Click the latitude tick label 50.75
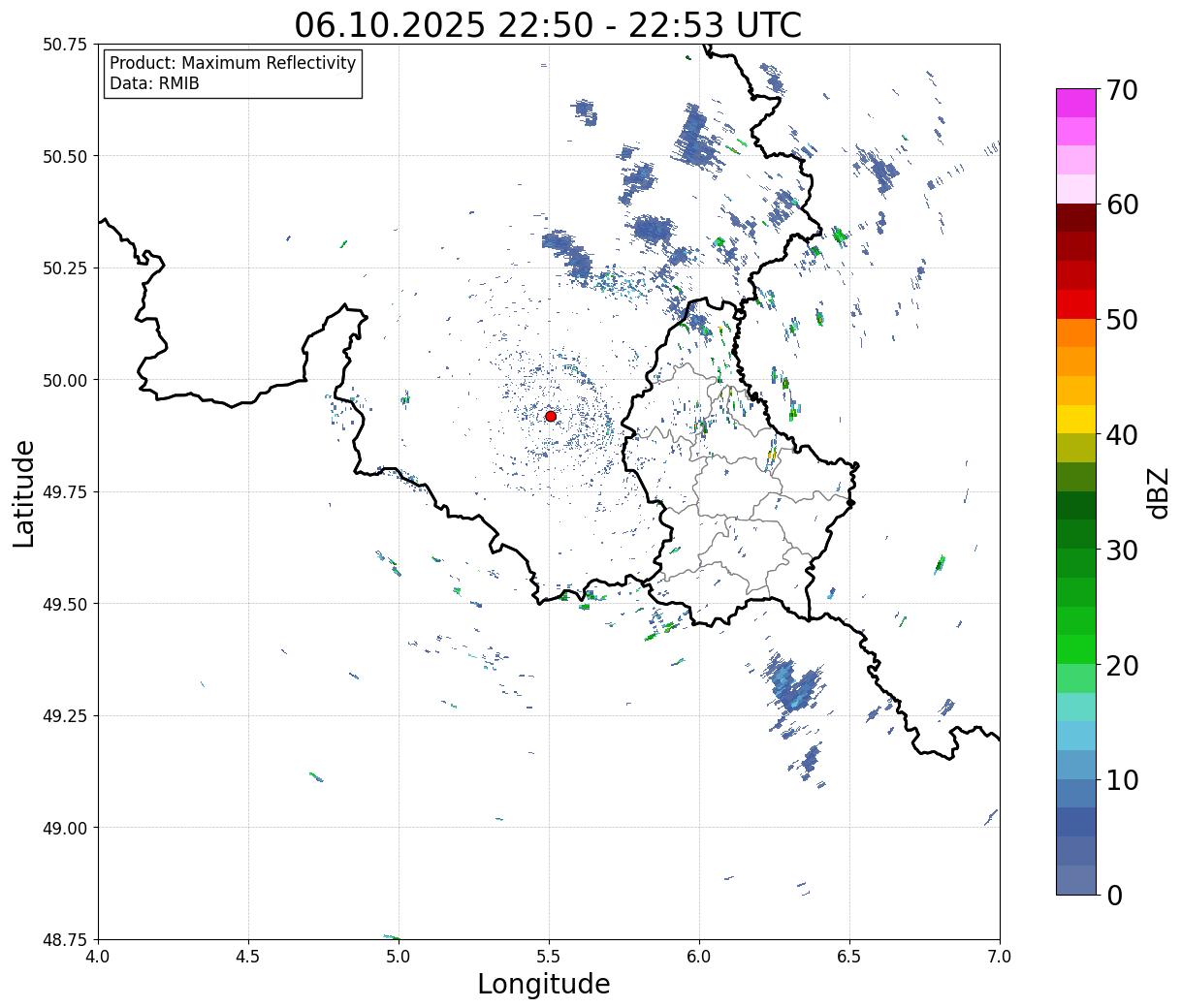 coord(65,45)
